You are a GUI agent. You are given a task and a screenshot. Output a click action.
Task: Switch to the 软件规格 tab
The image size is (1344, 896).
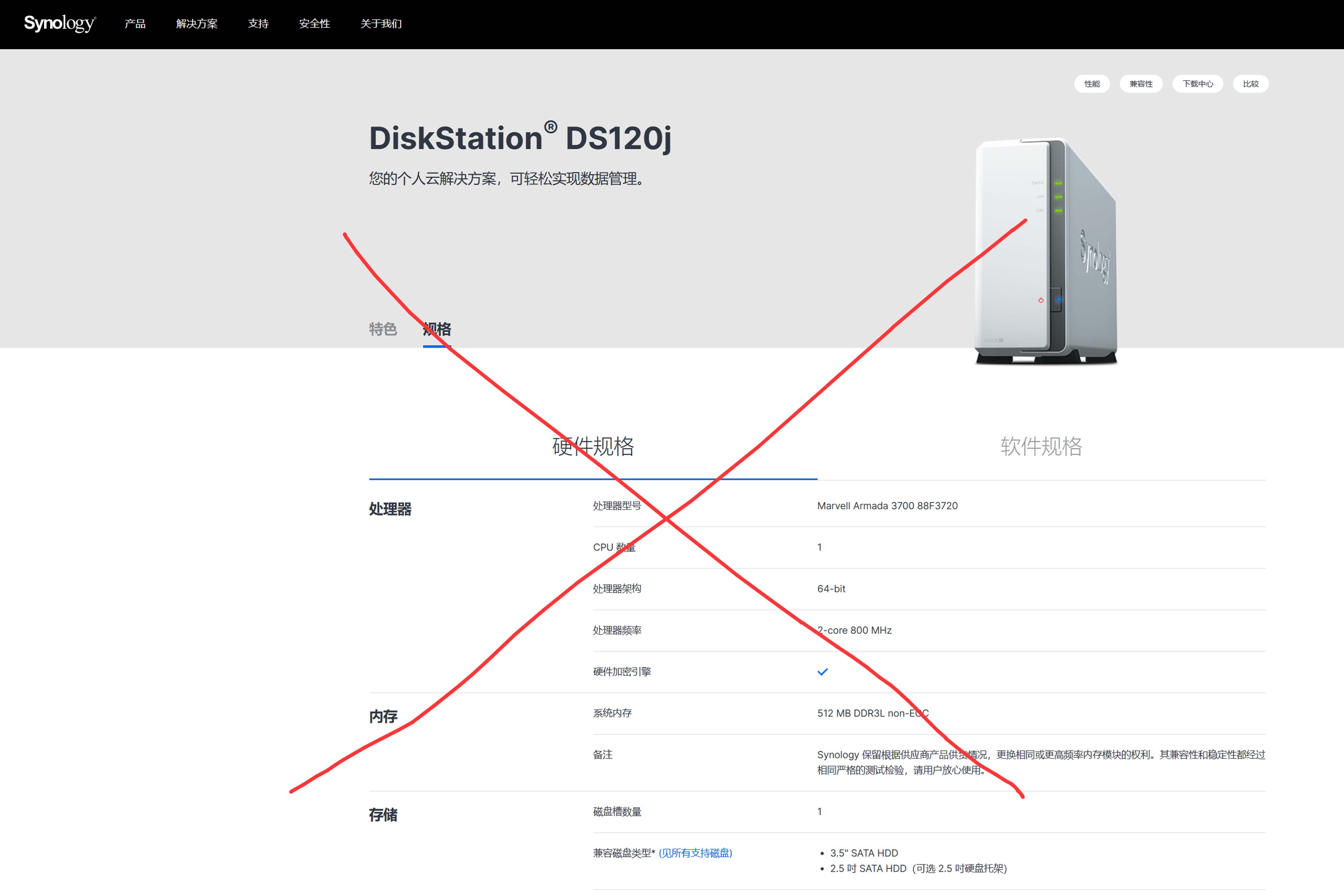pyautogui.click(x=1041, y=446)
